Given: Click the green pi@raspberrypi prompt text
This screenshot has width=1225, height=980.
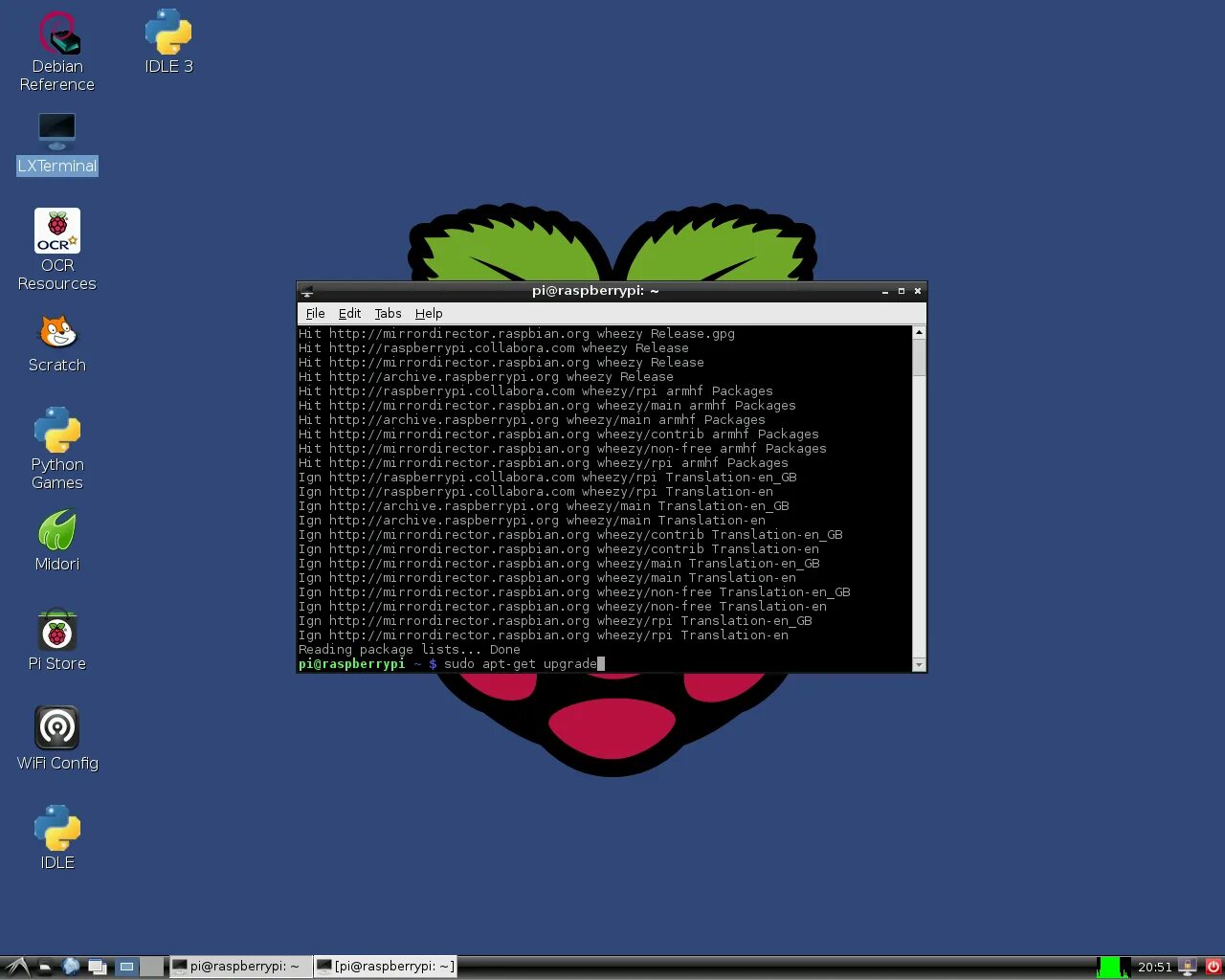Looking at the screenshot, I should tap(351, 663).
